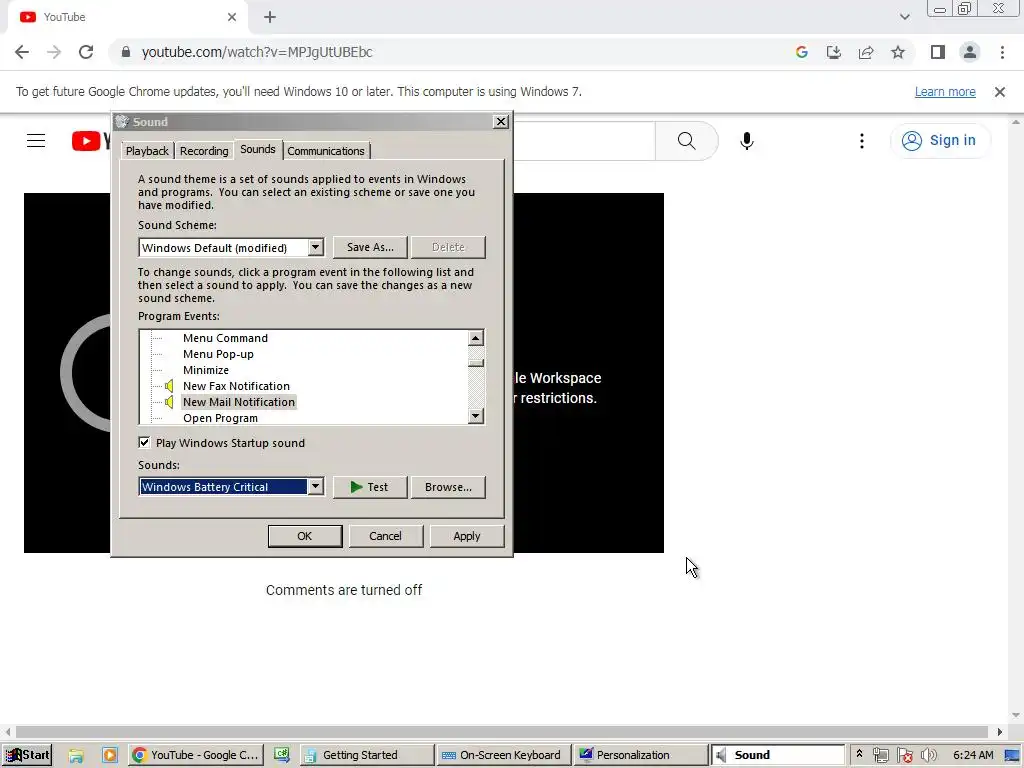Viewport: 1024px width, 768px height.
Task: Confirm Sound dialog with OK
Action: [x=305, y=536]
